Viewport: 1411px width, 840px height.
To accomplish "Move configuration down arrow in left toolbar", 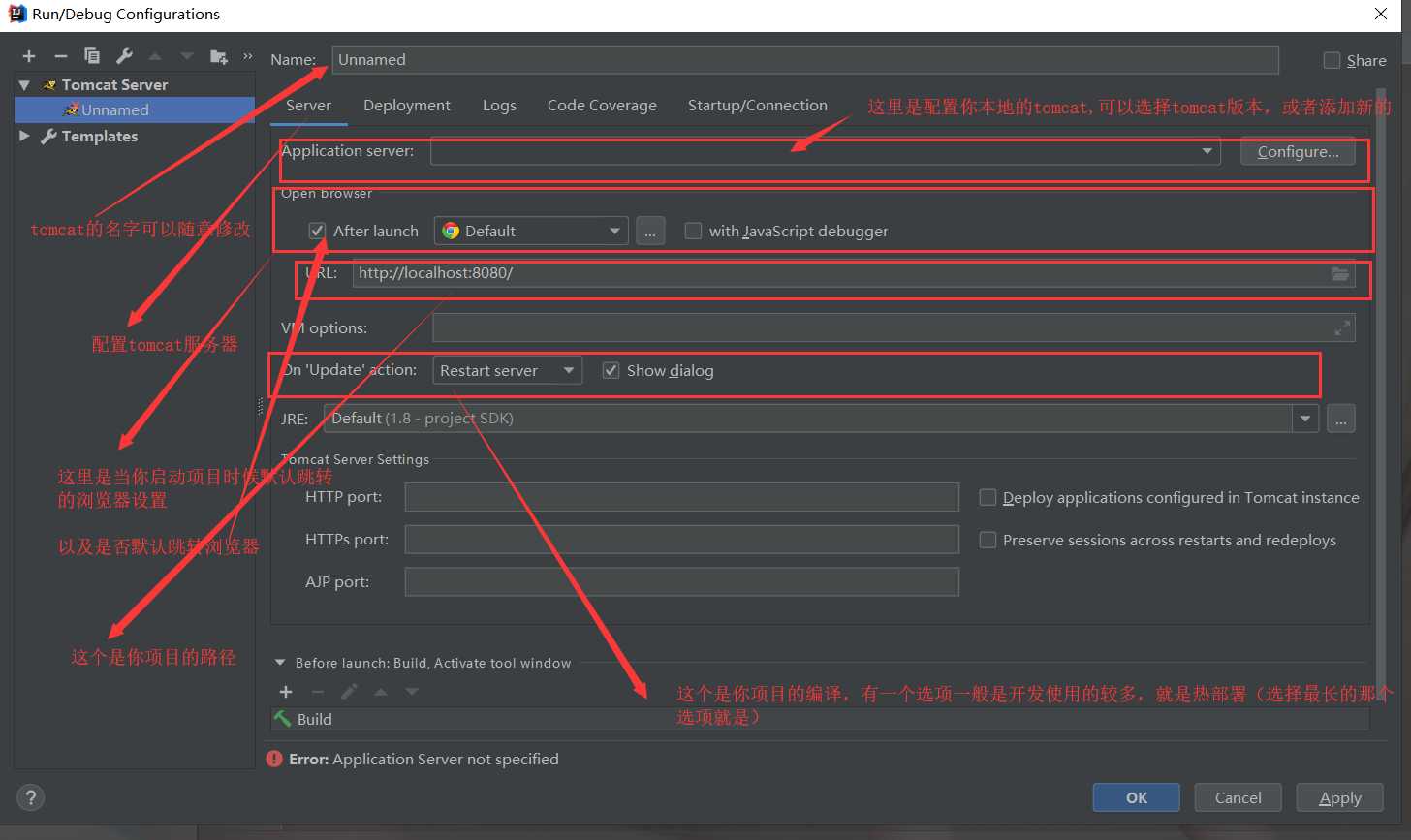I will [187, 56].
